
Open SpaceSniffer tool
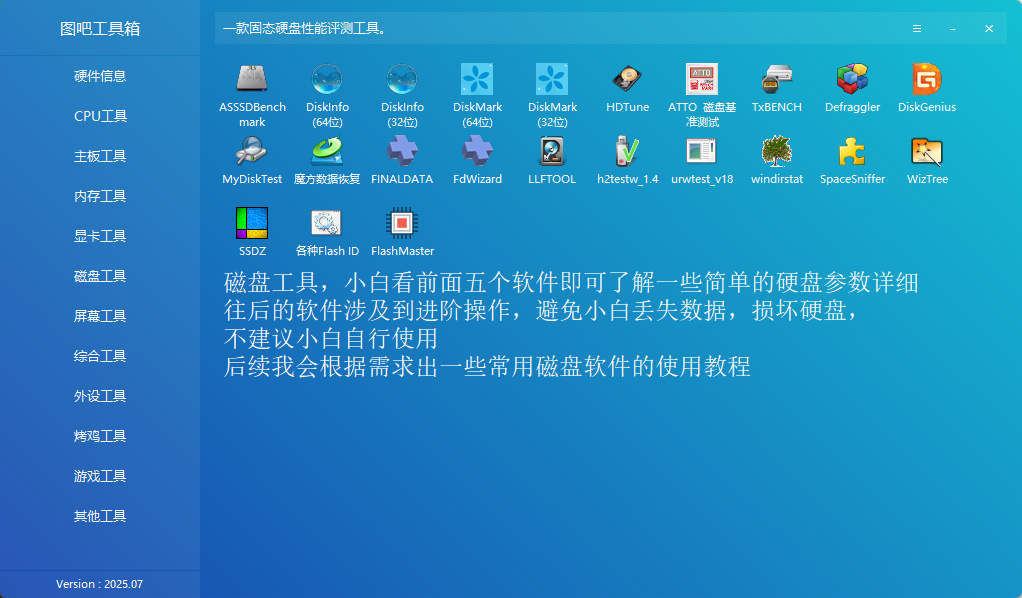tap(852, 160)
